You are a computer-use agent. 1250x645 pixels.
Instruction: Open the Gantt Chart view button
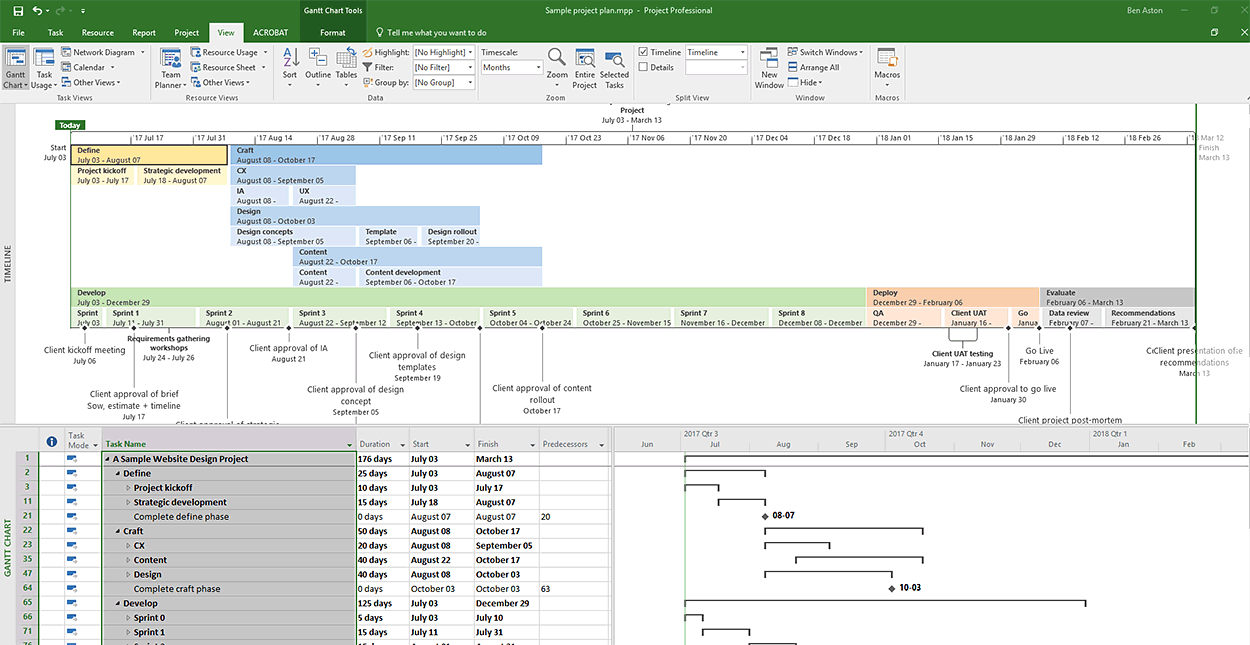[15, 68]
